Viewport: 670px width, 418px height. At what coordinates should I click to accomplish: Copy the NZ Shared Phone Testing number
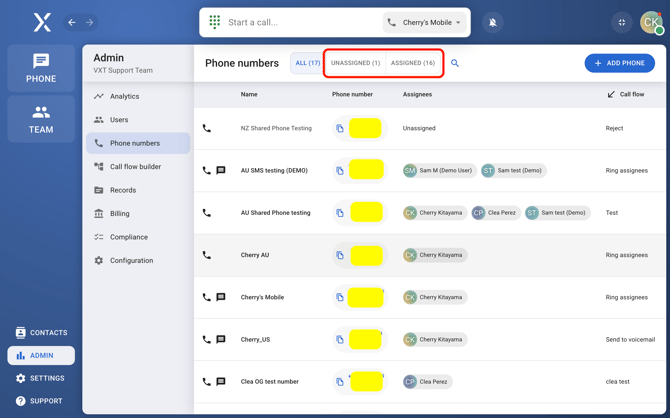point(340,129)
